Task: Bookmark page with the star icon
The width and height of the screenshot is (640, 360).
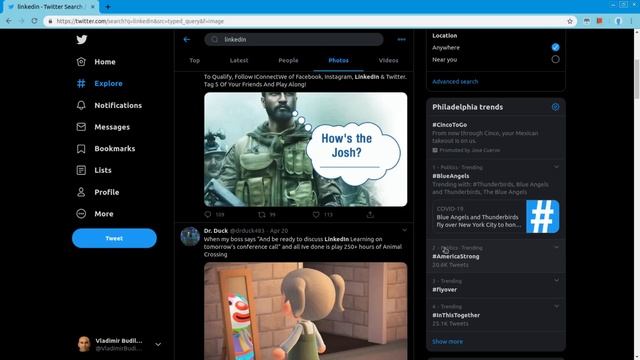Action: tap(570, 21)
